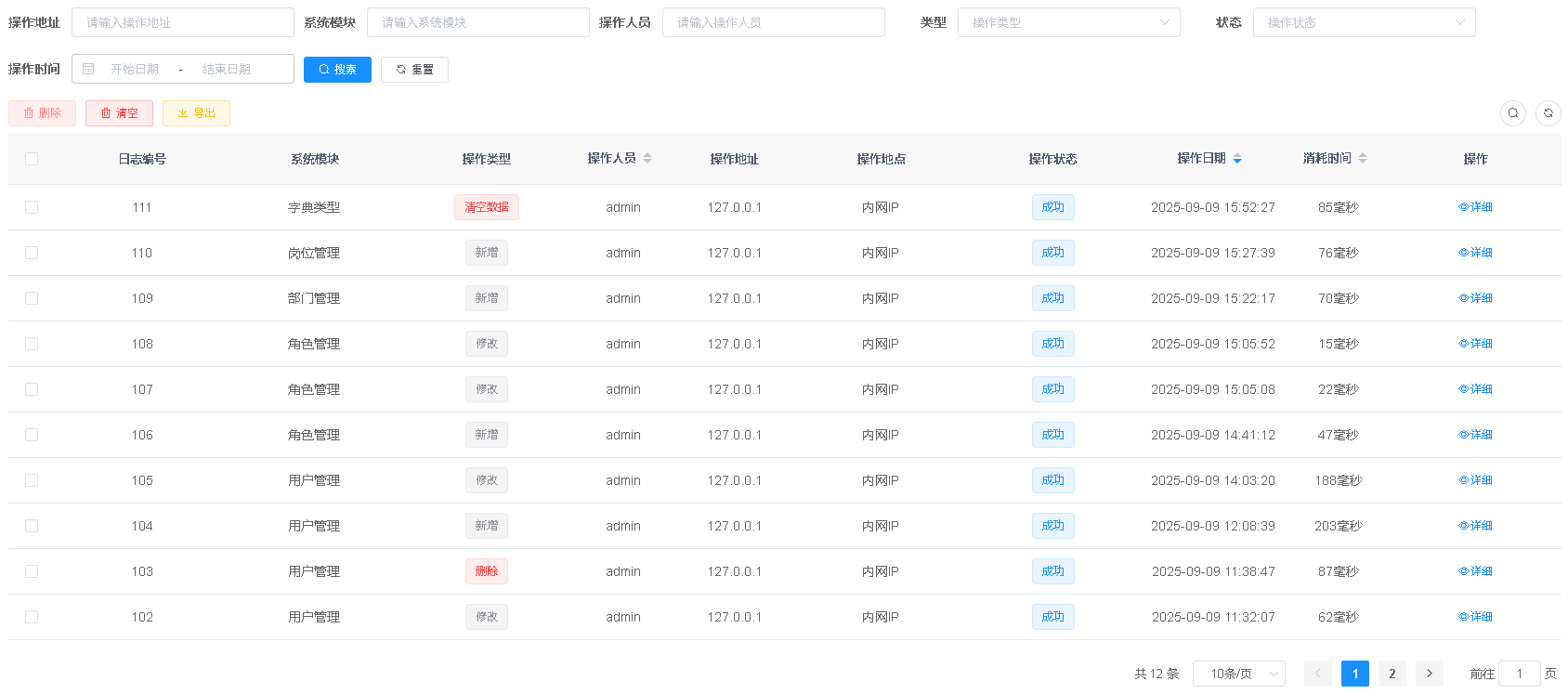The height and width of the screenshot is (694, 1568).
Task: Expand the 状态 operation status dropdown
Action: [1364, 22]
